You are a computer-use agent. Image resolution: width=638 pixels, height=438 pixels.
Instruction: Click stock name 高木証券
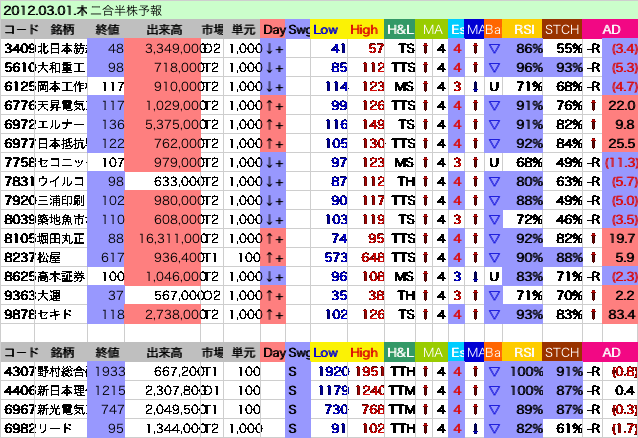click(61, 277)
